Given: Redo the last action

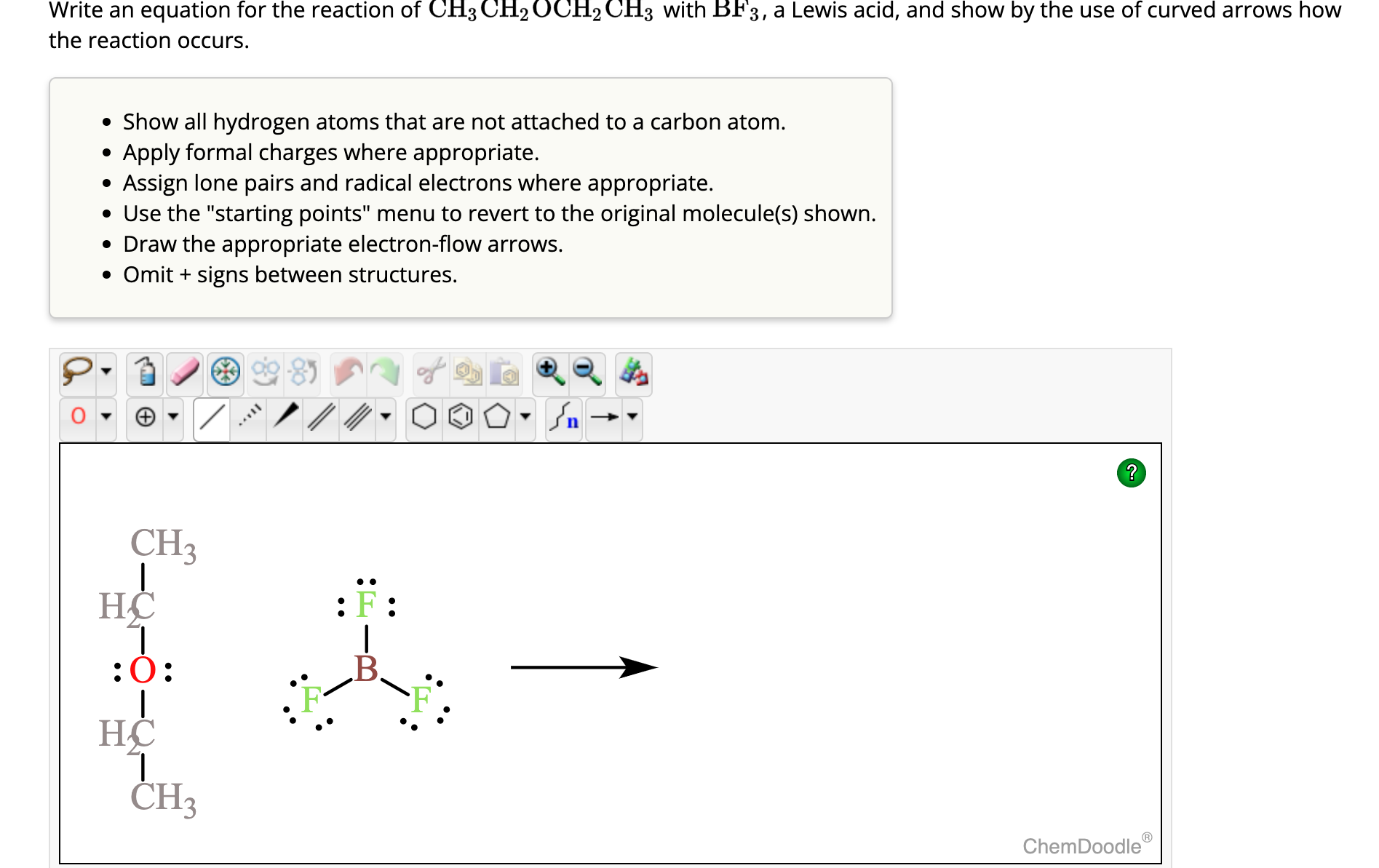Looking at the screenshot, I should 386,373.
